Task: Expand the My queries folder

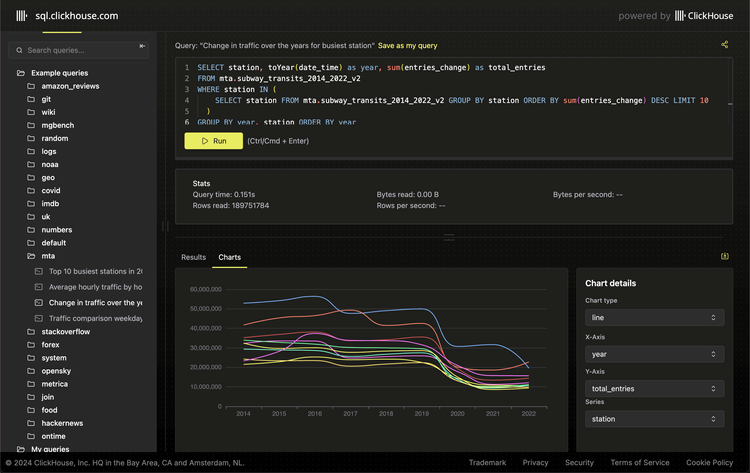Action: [x=50, y=449]
